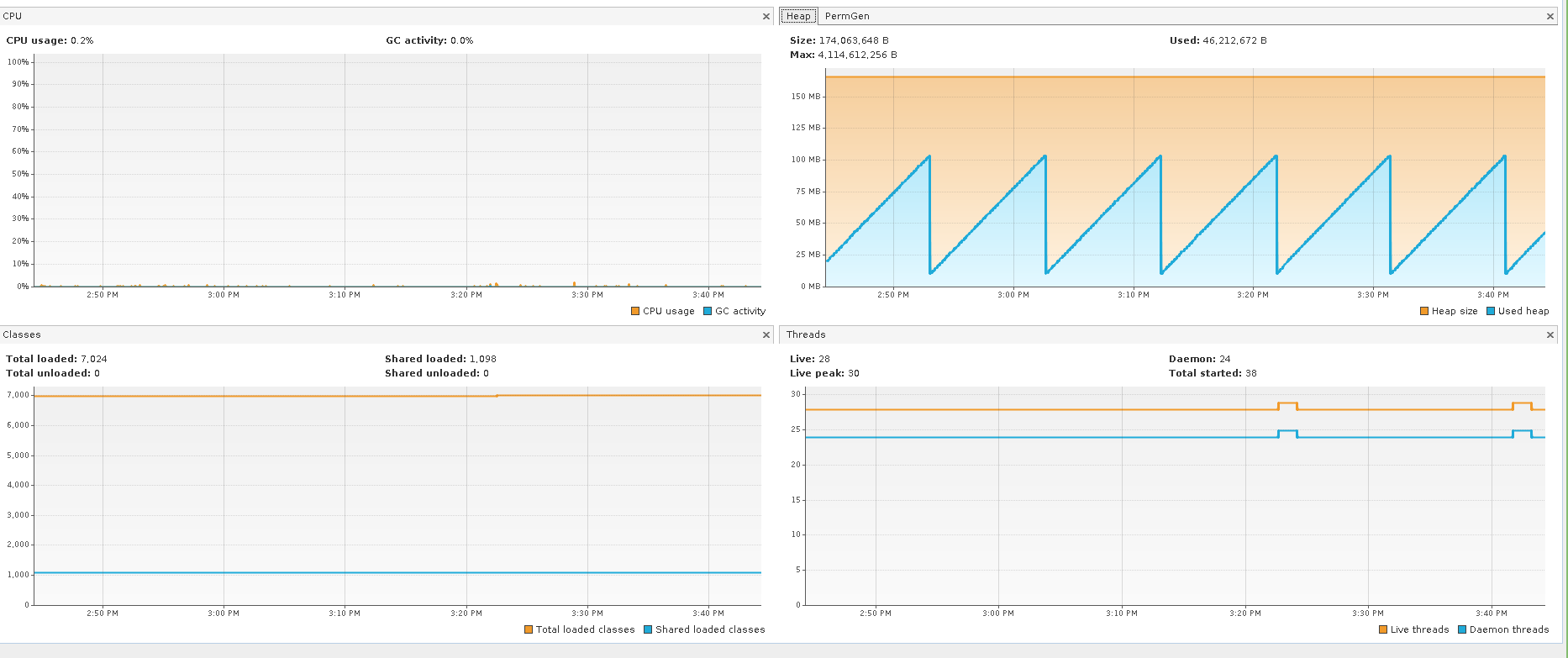Click the Total loaded classes legend swatch

(529, 629)
